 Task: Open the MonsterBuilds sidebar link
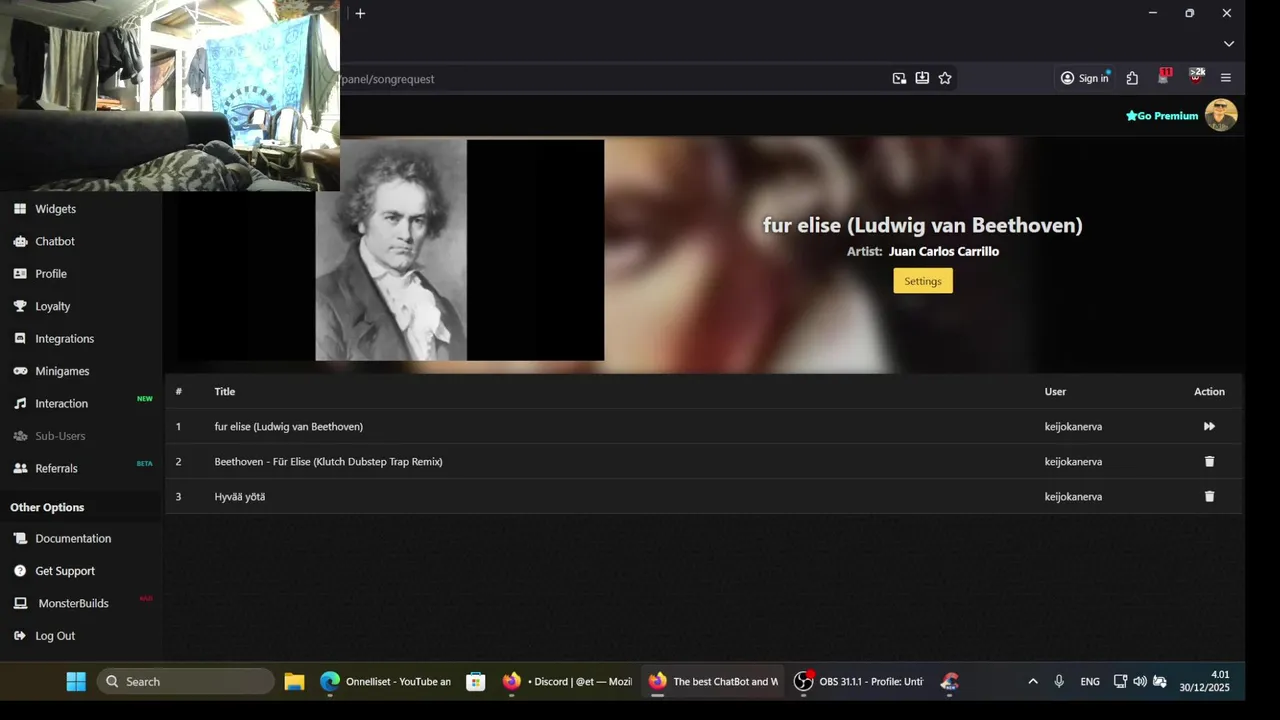click(73, 603)
